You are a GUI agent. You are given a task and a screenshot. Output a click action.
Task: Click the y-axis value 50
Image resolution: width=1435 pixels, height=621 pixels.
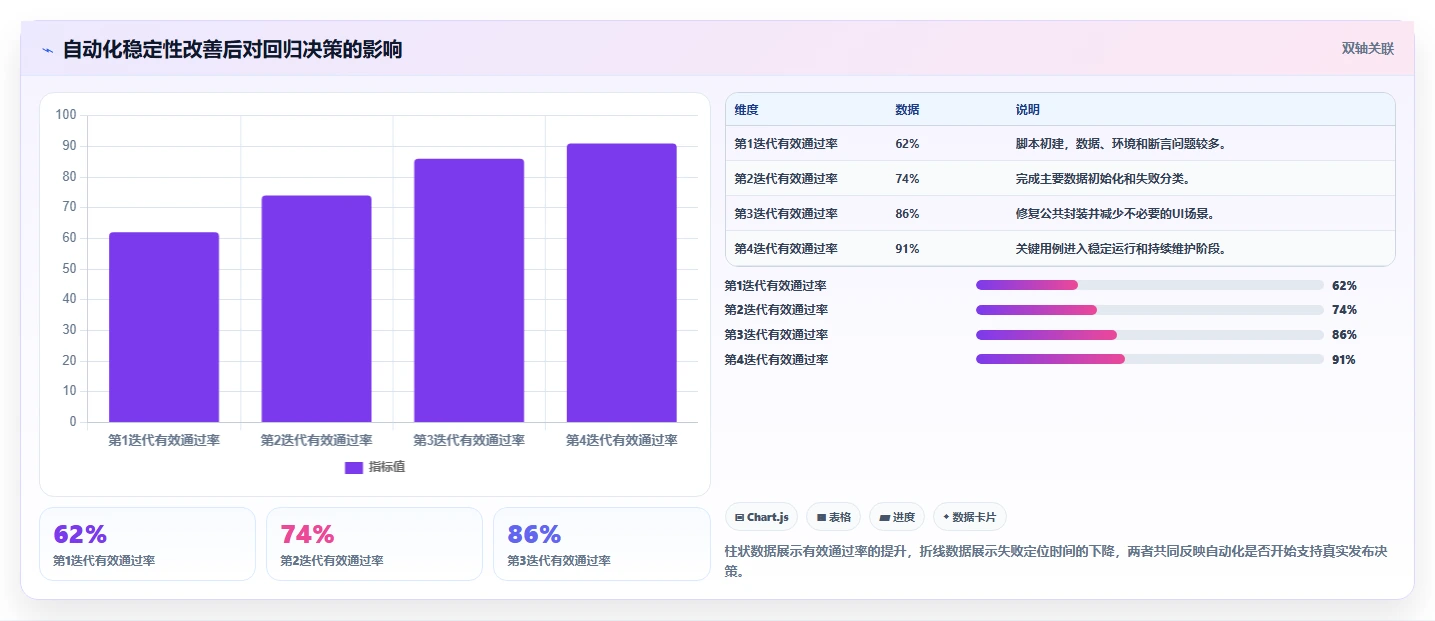69,269
